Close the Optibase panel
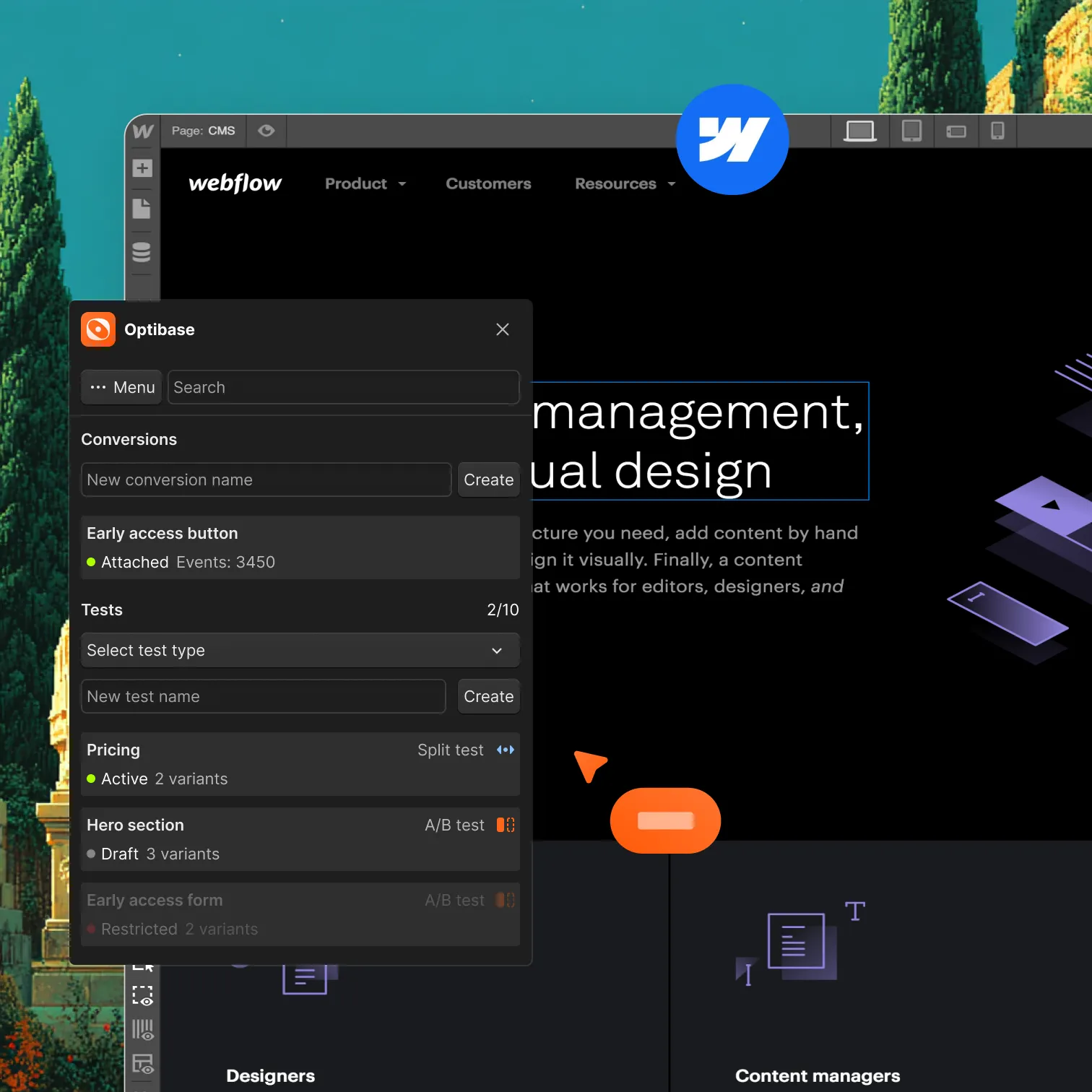Image resolution: width=1092 pixels, height=1092 pixels. point(503,329)
